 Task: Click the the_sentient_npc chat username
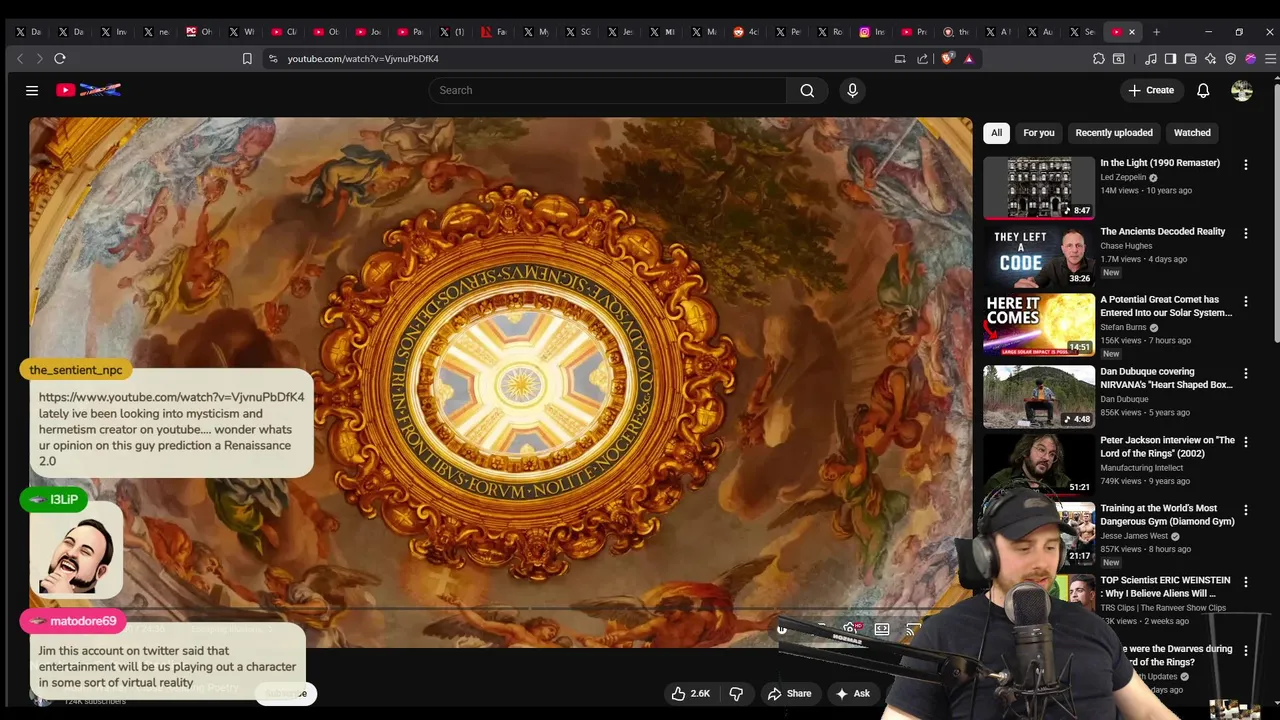tap(76, 370)
